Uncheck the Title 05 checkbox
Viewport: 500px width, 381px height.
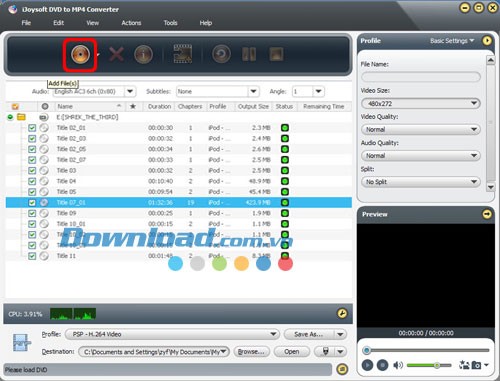pos(32,192)
